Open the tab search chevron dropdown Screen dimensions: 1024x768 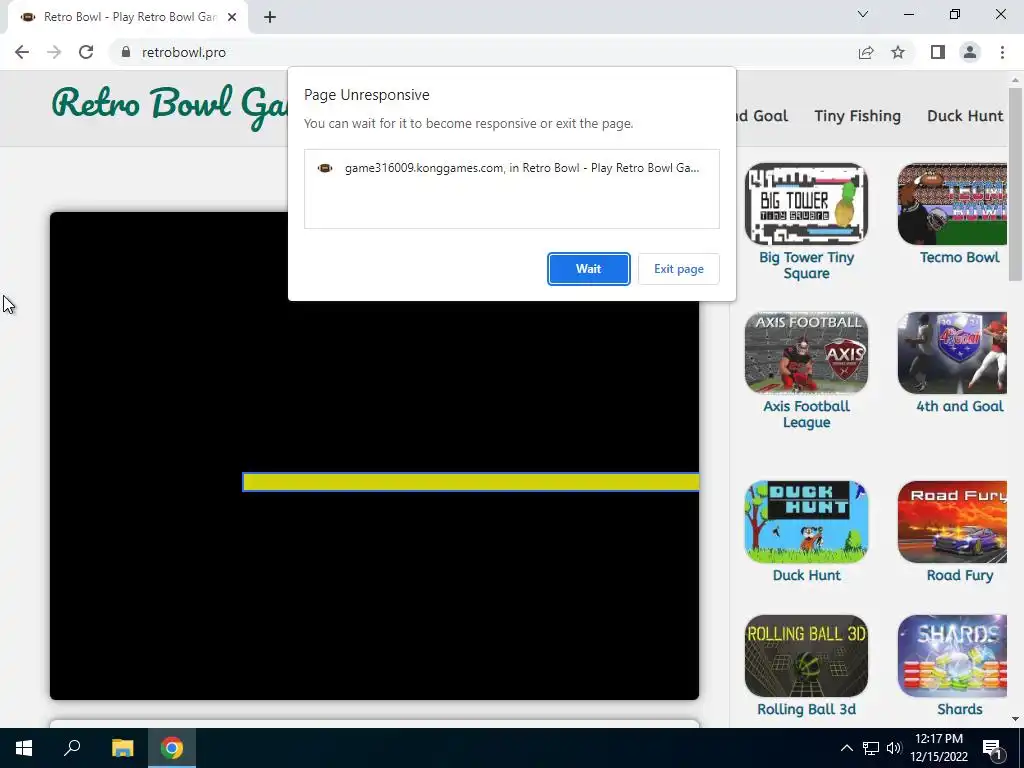pyautogui.click(x=863, y=14)
